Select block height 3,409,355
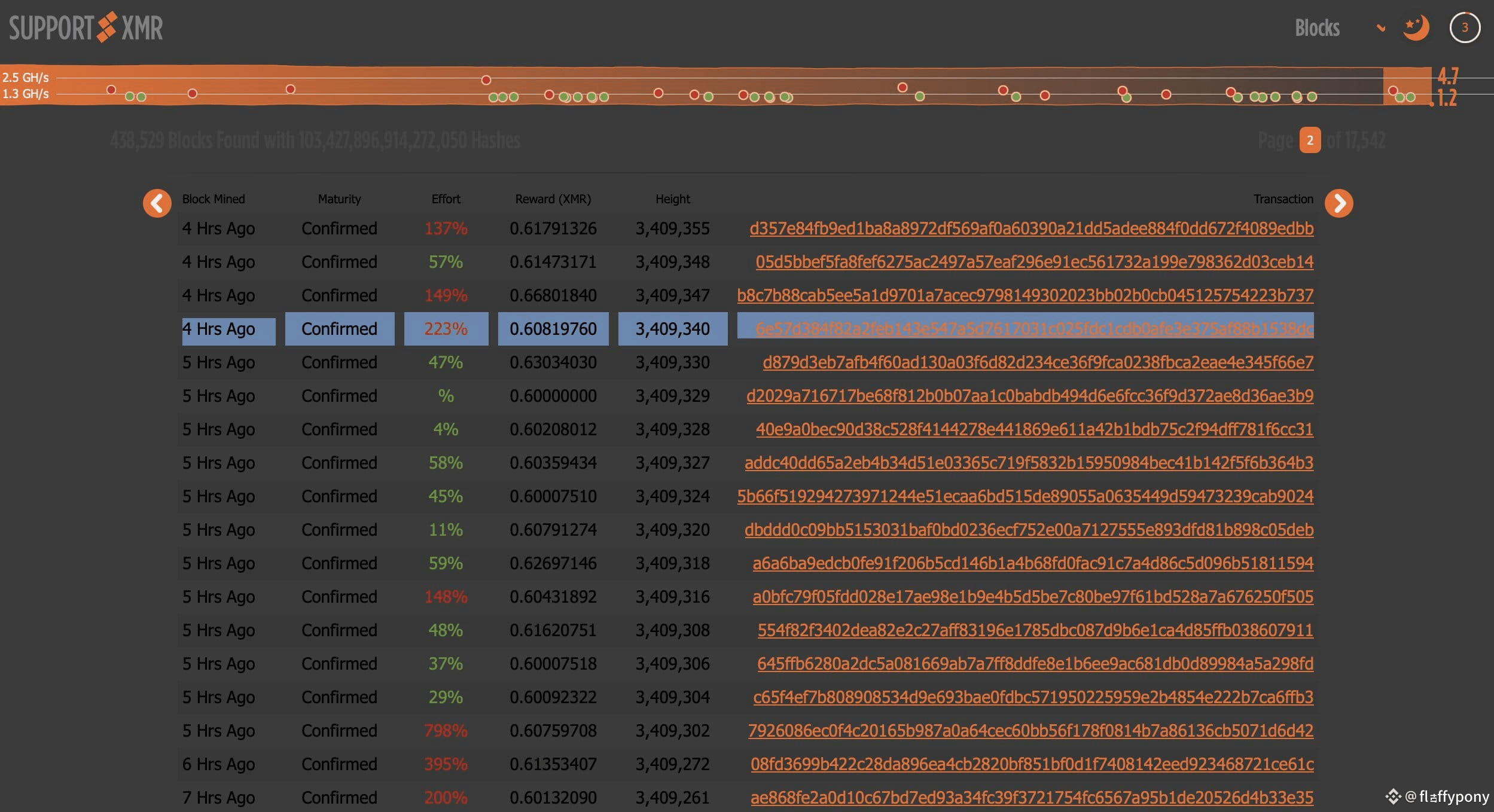1494x812 pixels. 673,228
